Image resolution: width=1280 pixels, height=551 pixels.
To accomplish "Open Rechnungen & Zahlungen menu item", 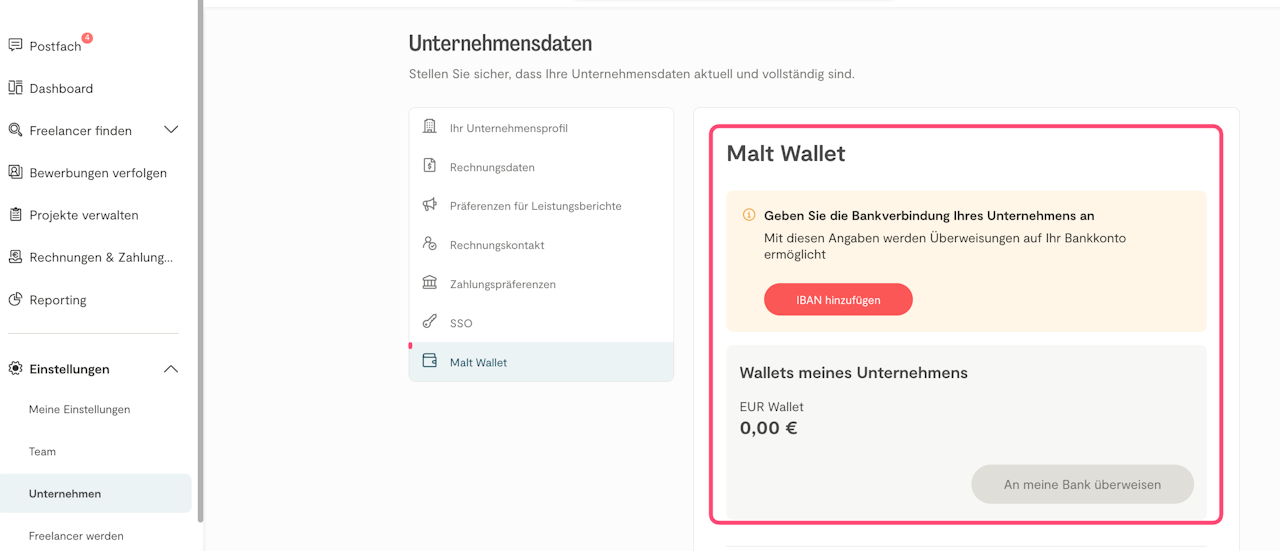I will pyautogui.click(x=100, y=257).
